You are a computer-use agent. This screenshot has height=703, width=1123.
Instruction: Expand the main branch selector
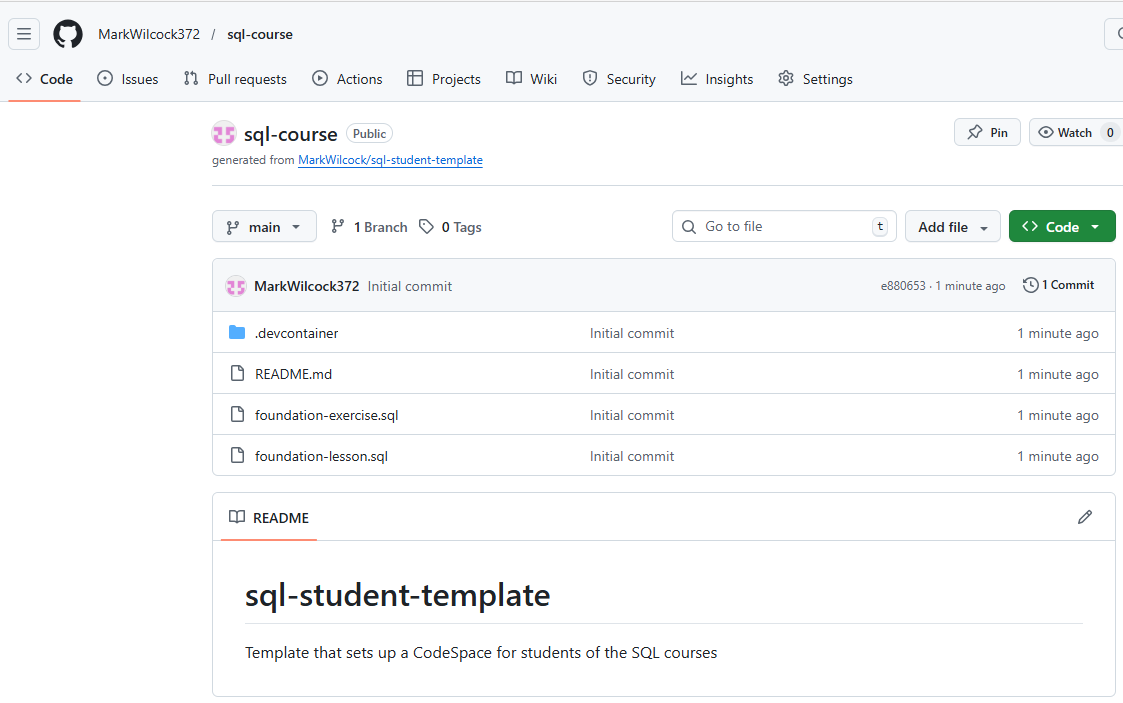pyautogui.click(x=264, y=226)
